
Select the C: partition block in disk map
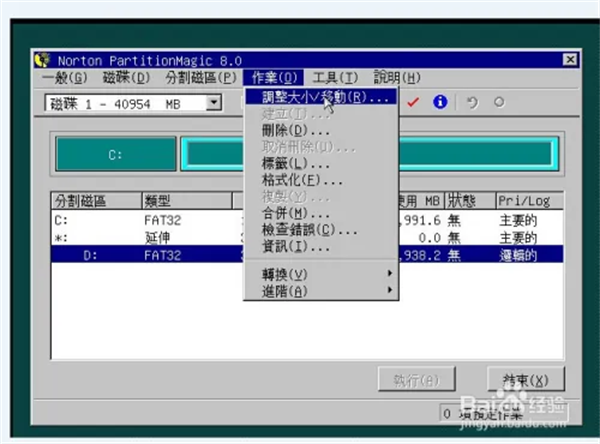116,154
